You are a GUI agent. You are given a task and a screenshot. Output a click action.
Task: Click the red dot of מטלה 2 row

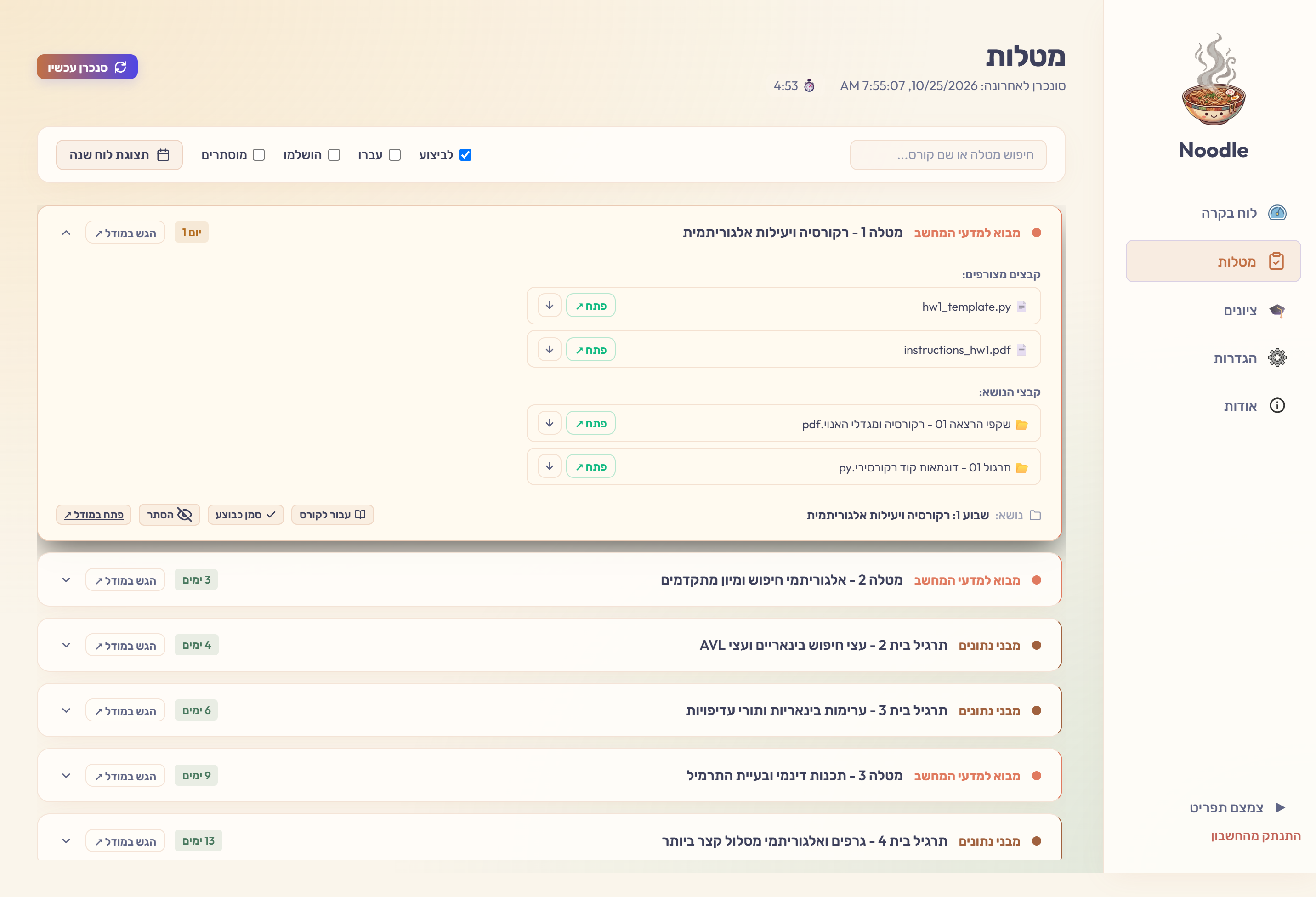[x=1036, y=580]
